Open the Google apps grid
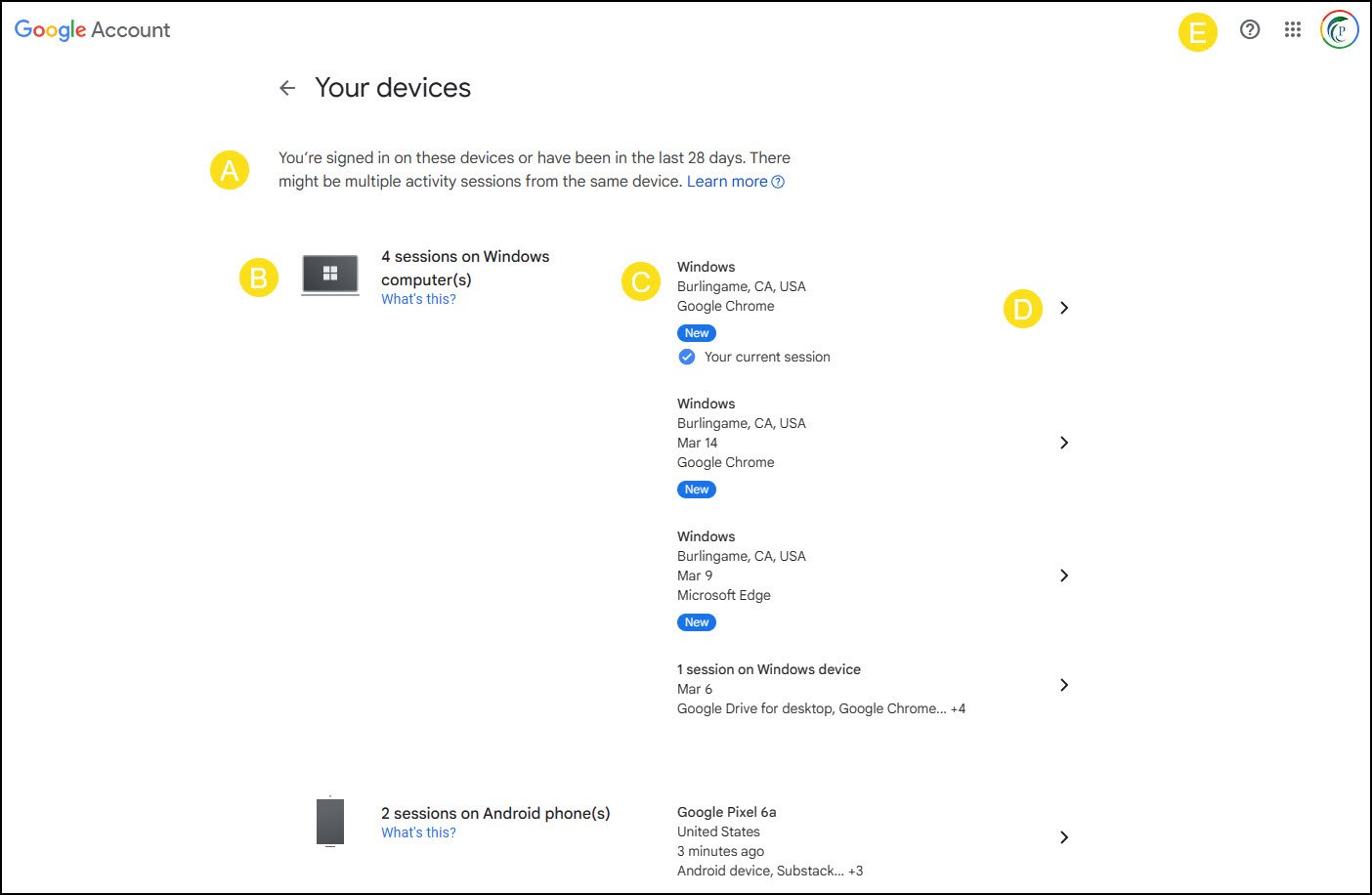This screenshot has width=1372, height=895. [x=1292, y=29]
